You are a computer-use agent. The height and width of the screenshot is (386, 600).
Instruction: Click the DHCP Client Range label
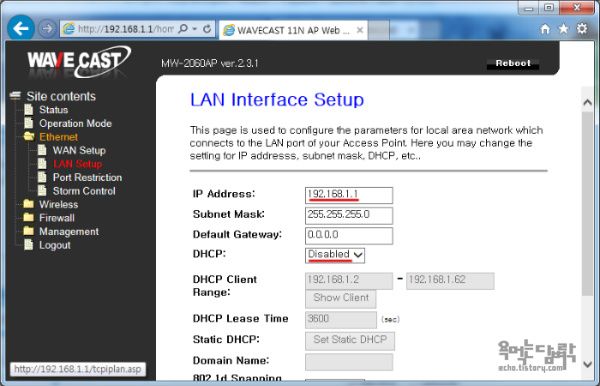[x=225, y=286]
